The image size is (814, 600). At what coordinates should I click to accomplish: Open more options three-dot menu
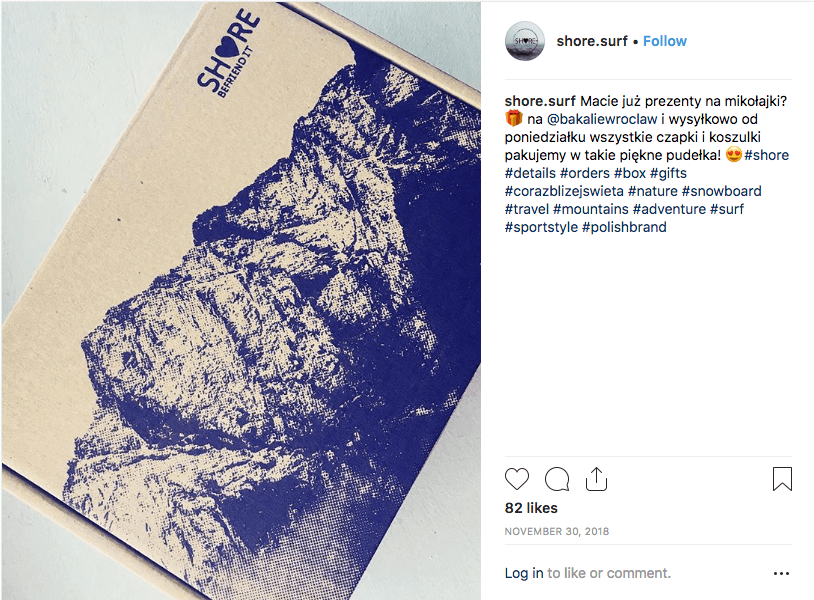[x=781, y=574]
